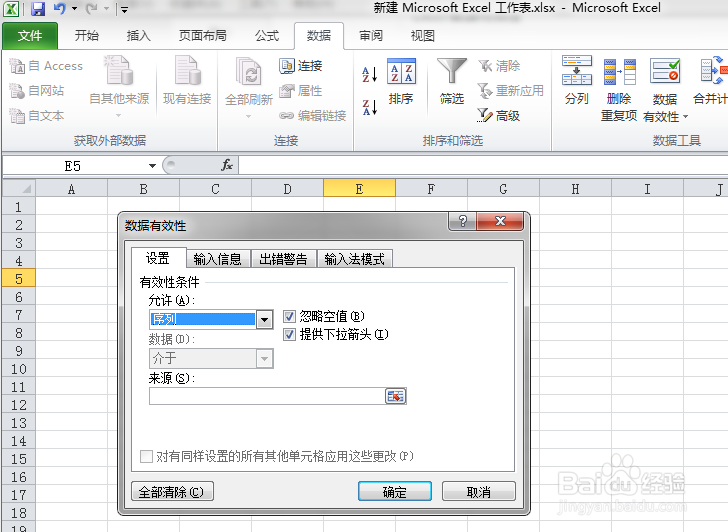Screen dimensions: 728x532
Task: Select column A header
Action: pyautogui.click(x=71, y=189)
